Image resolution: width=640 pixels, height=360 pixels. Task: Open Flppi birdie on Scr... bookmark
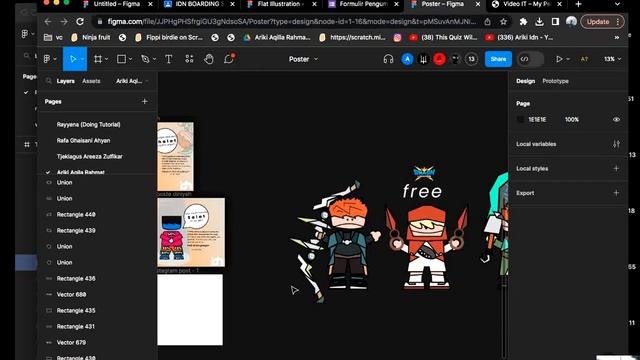pyautogui.click(x=169, y=38)
